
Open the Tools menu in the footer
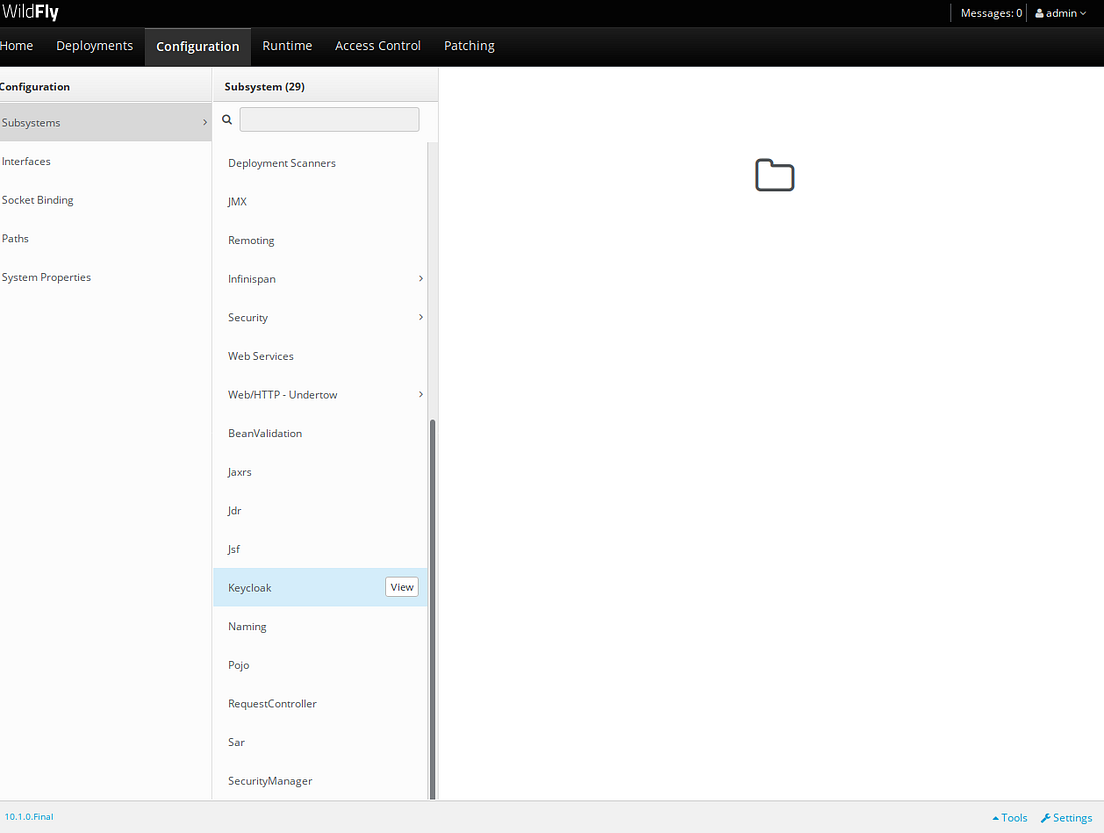(1009, 817)
